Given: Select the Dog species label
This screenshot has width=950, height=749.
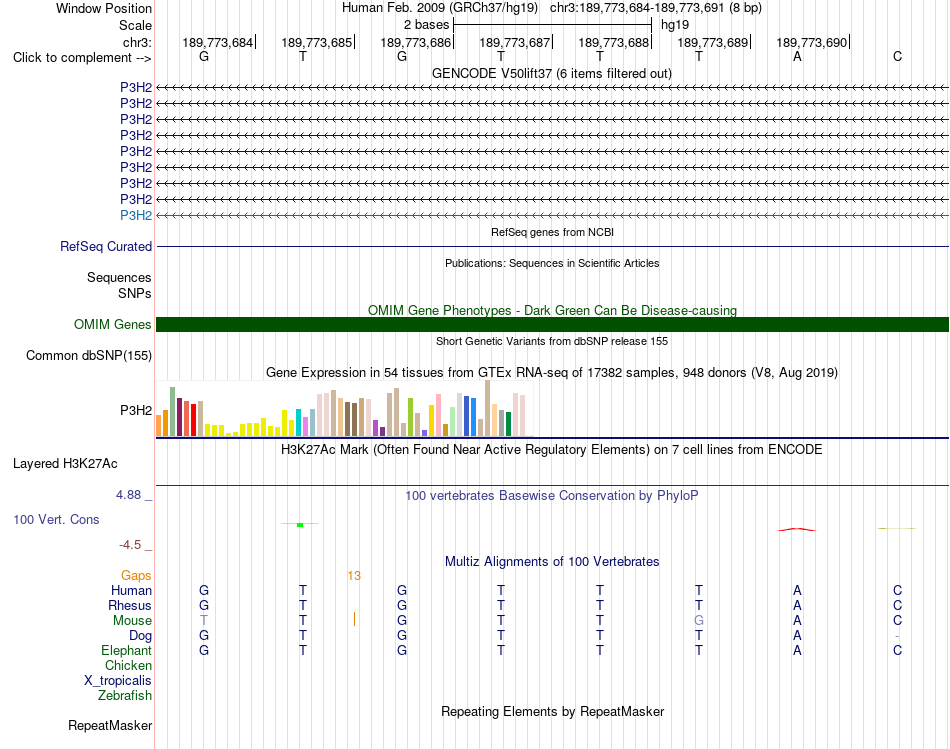Looking at the screenshot, I should pos(140,636).
